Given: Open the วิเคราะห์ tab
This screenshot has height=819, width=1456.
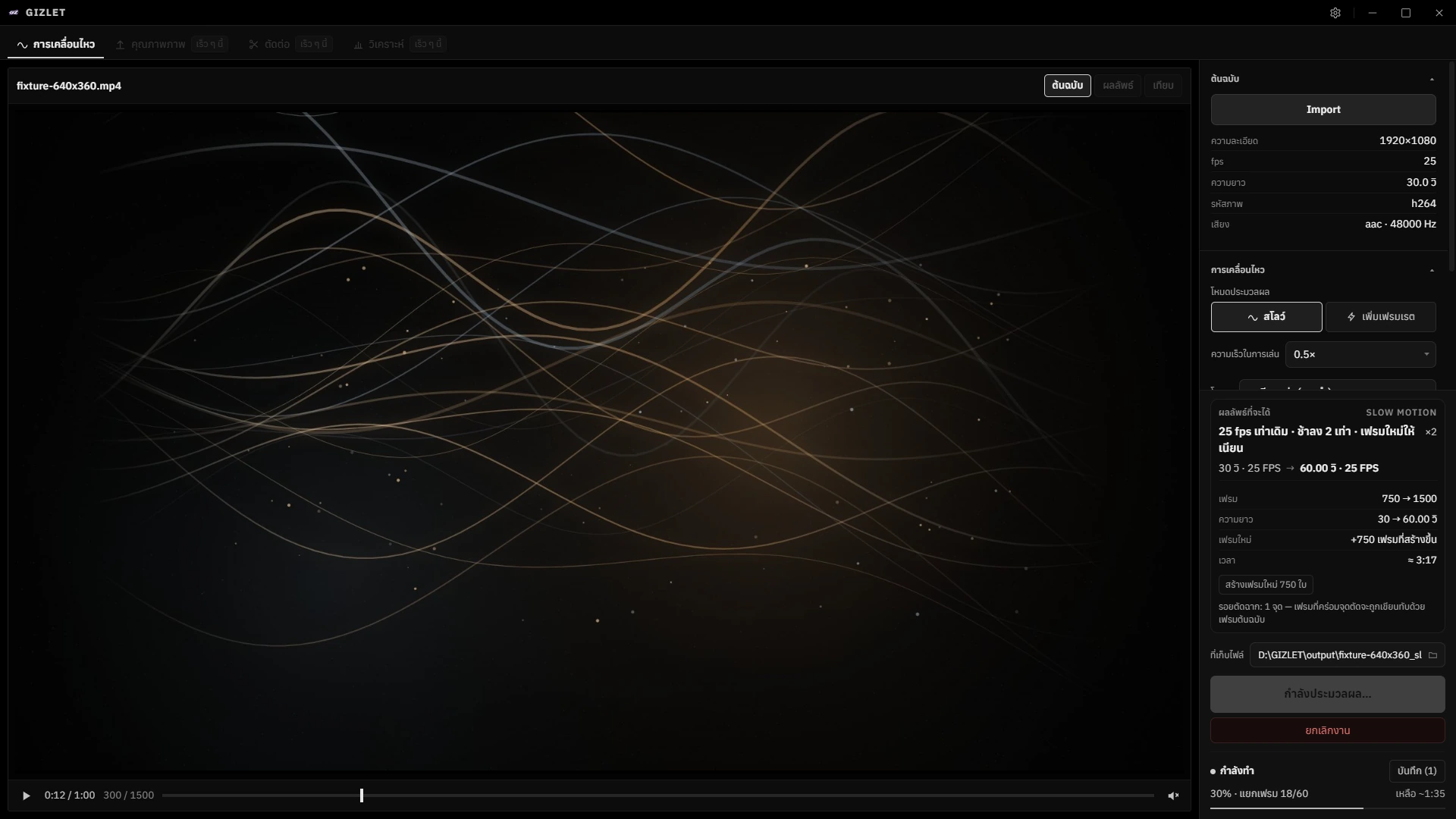Looking at the screenshot, I should click(x=399, y=44).
